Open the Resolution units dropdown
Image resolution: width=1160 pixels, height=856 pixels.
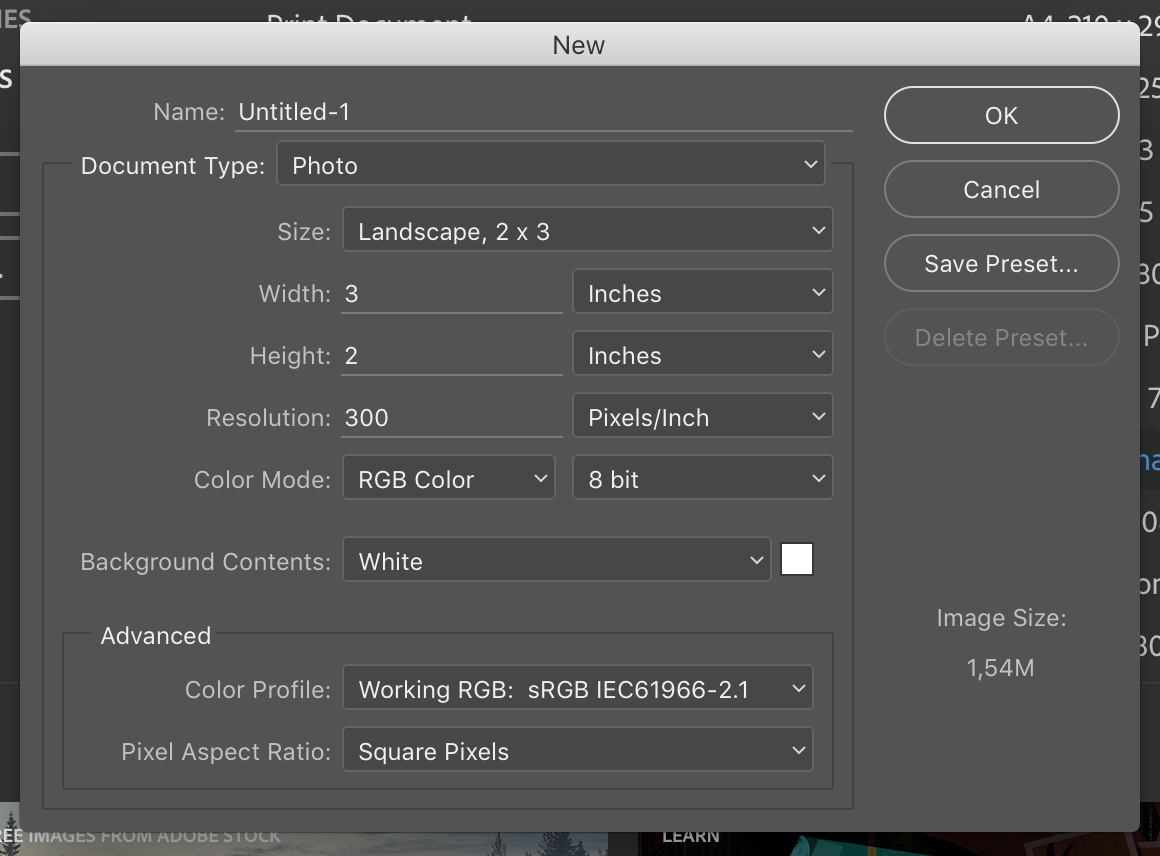[x=702, y=415]
